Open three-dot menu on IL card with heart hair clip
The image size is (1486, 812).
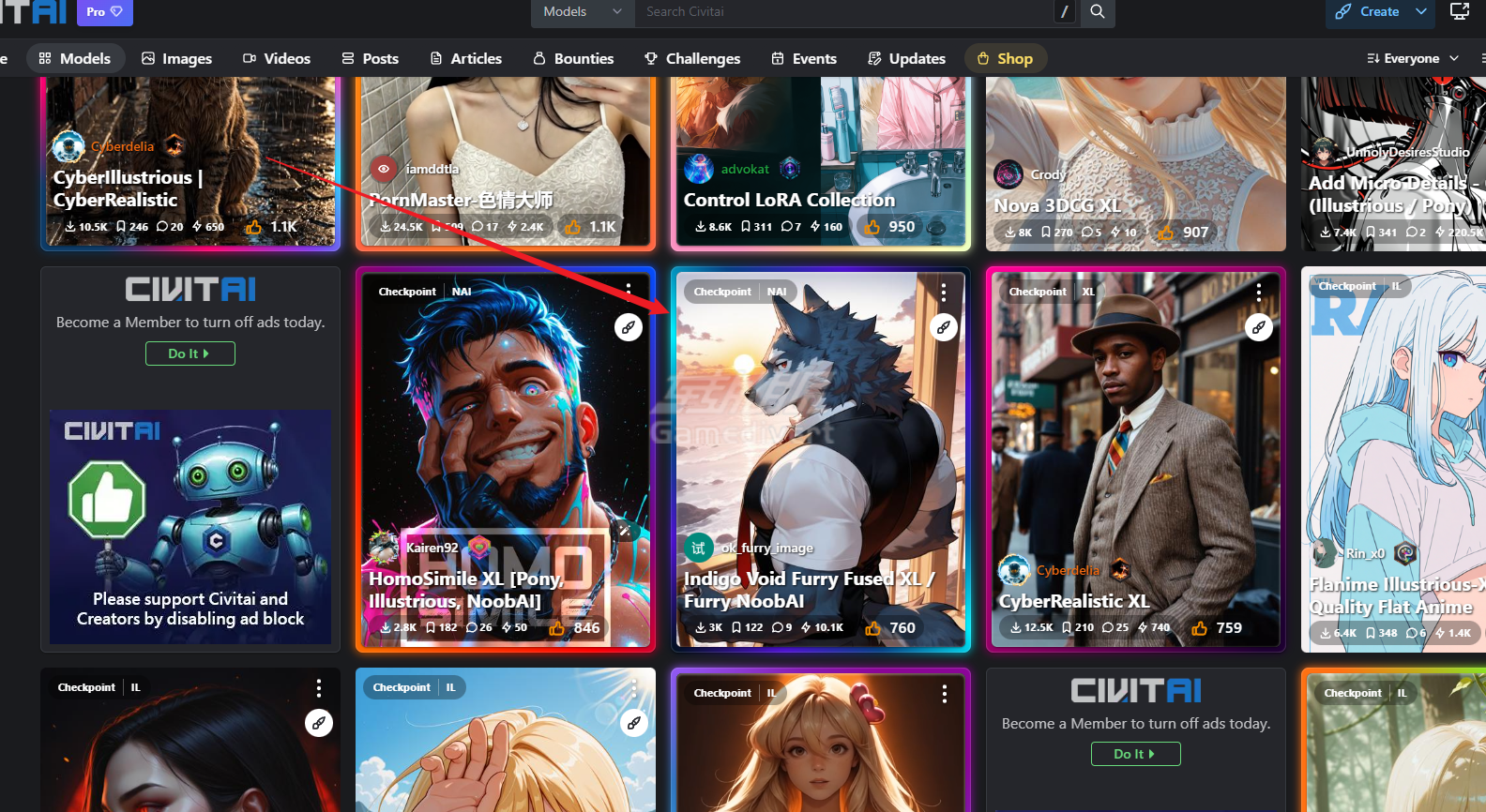coord(944,694)
